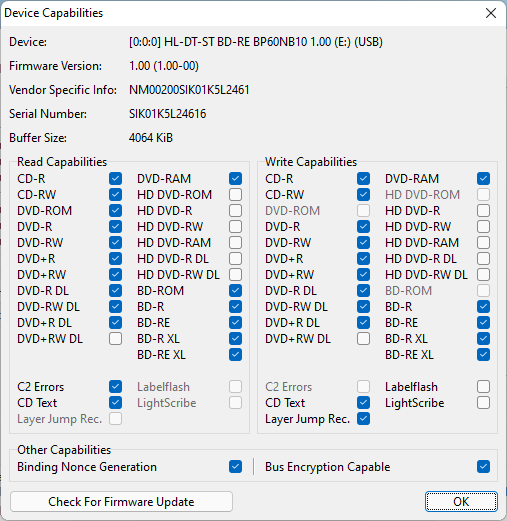
Task: Toggle the Write DVD+RW checkbox
Action: tap(363, 274)
